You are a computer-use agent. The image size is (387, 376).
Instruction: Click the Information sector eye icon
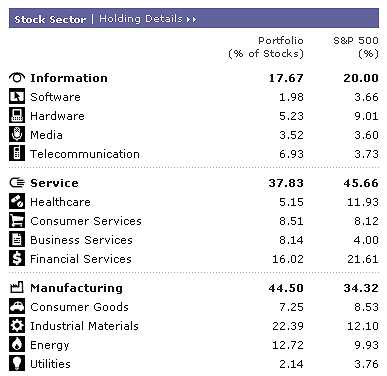[x=17, y=78]
